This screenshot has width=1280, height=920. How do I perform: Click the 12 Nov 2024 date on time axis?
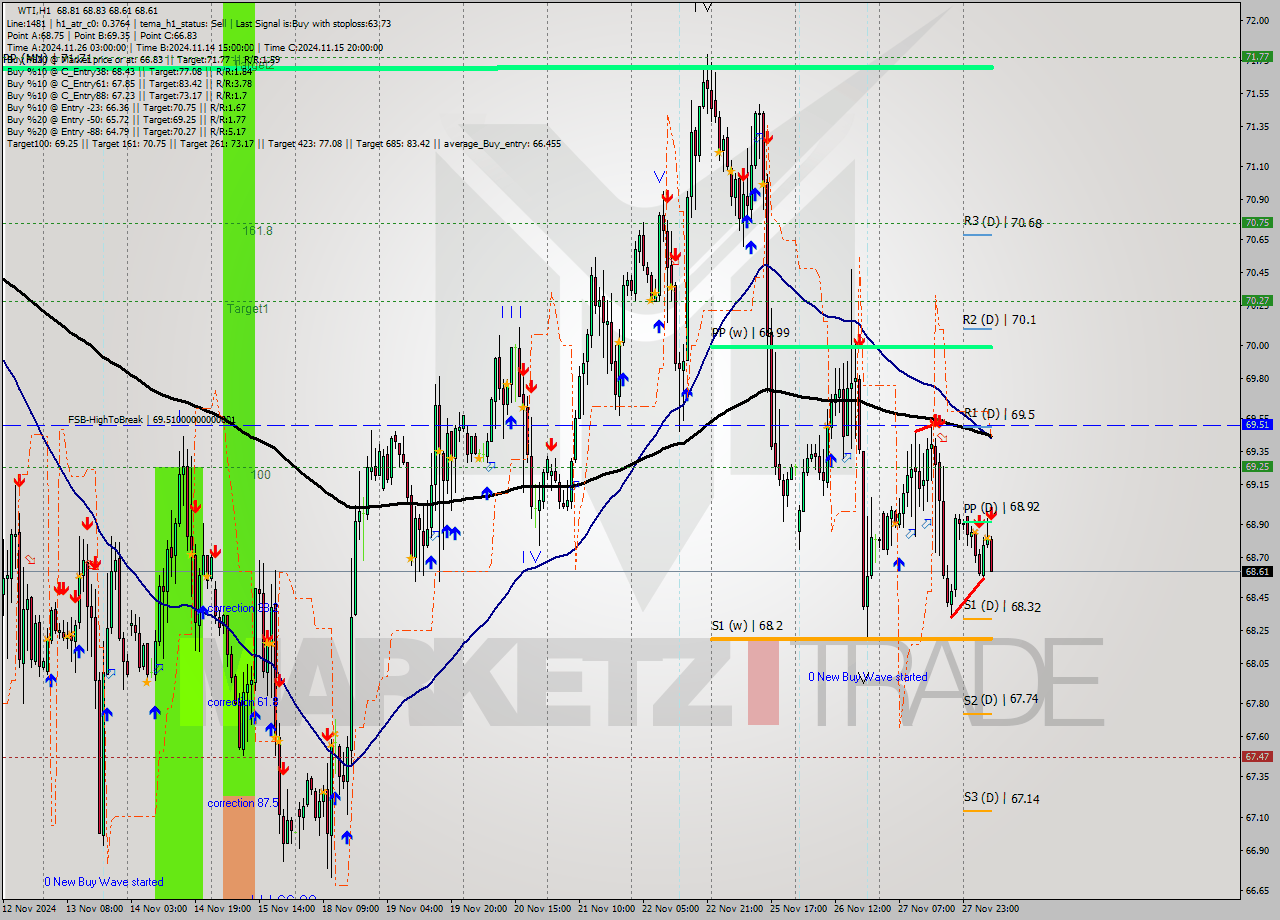tap(31, 909)
